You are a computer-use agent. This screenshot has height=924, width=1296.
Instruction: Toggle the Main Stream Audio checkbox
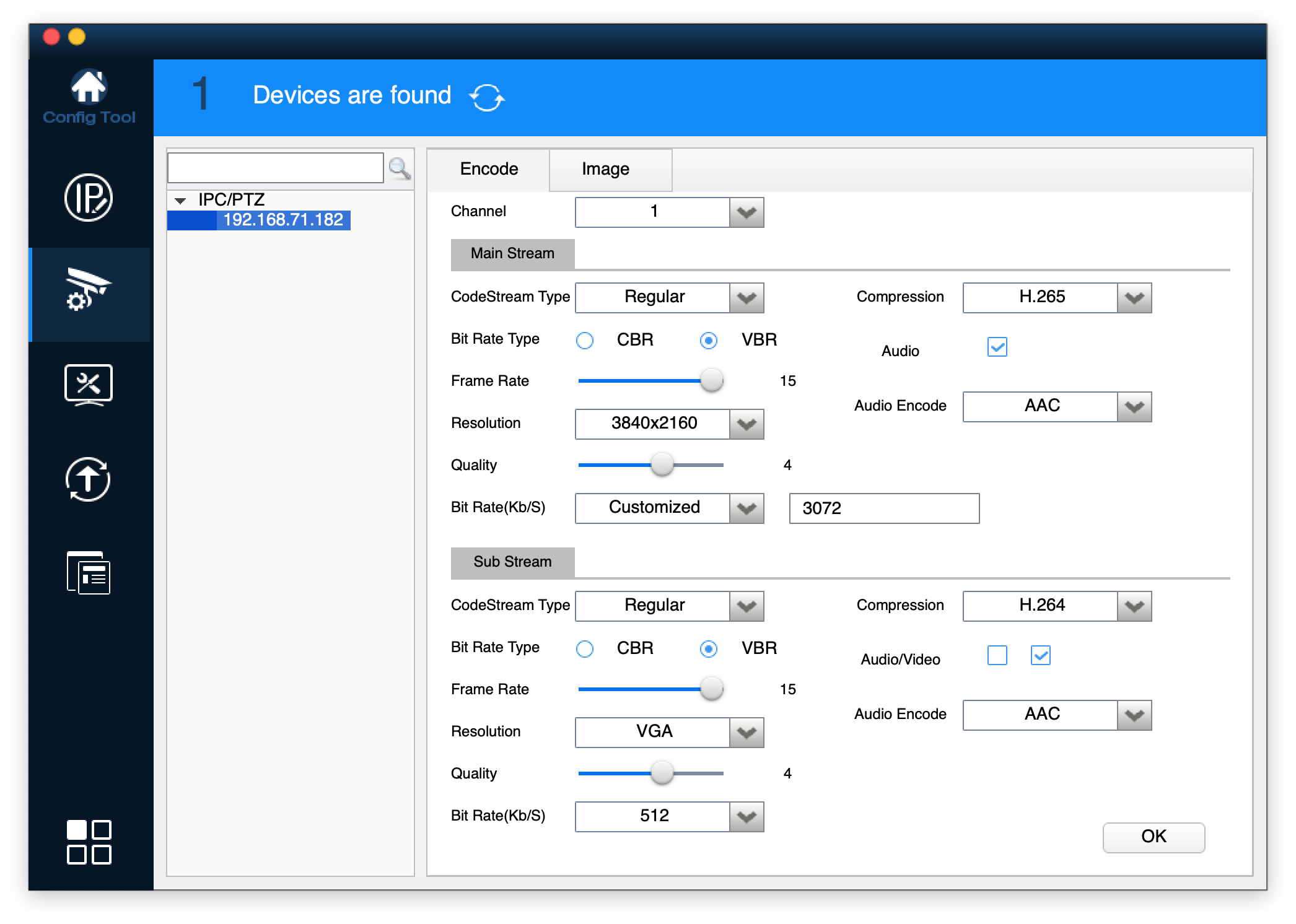pyautogui.click(x=997, y=347)
